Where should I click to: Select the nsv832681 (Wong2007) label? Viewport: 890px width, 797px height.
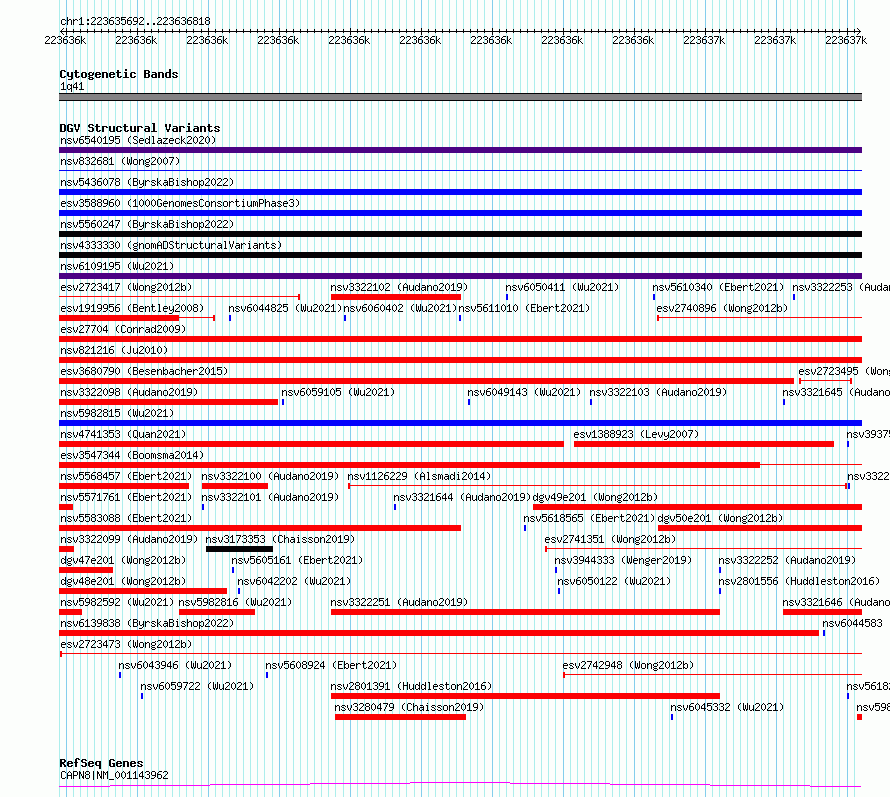[120, 161]
